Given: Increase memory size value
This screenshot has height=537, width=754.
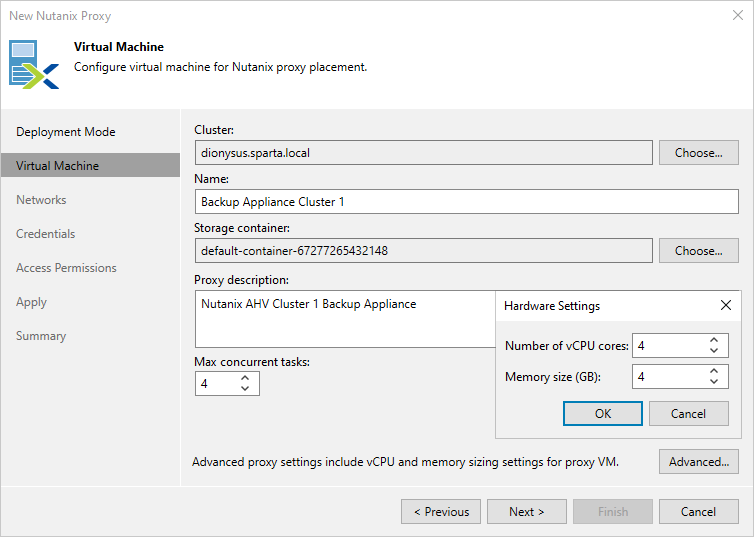Looking at the screenshot, I should [713, 371].
